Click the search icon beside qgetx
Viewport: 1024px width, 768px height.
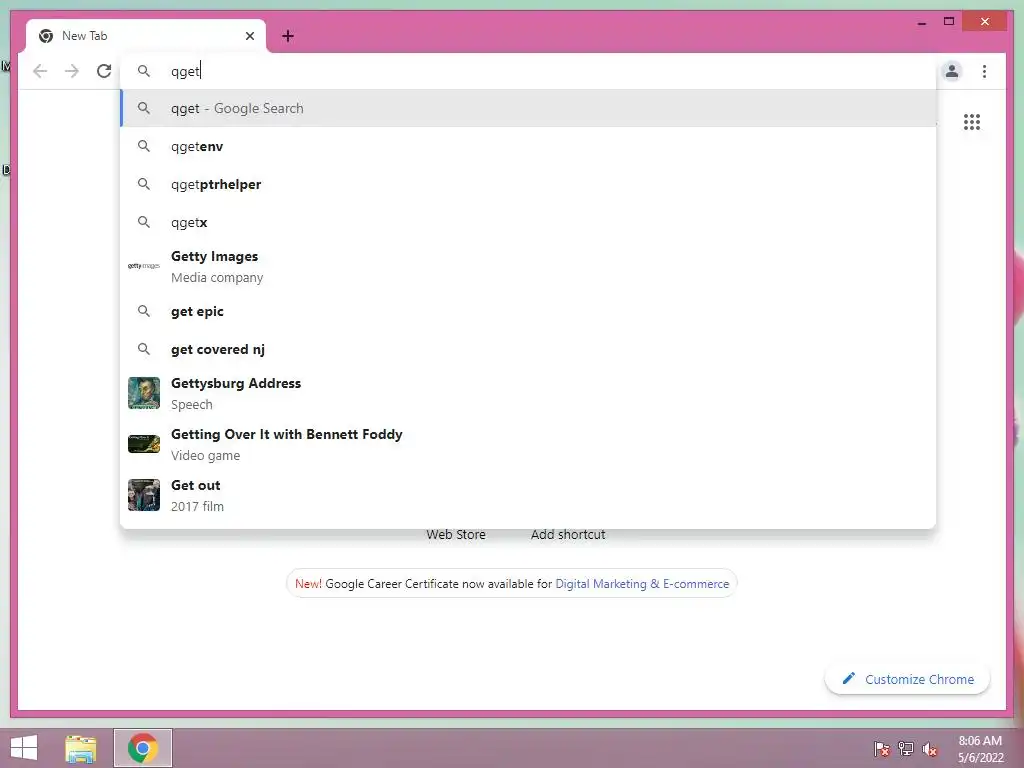(x=144, y=222)
